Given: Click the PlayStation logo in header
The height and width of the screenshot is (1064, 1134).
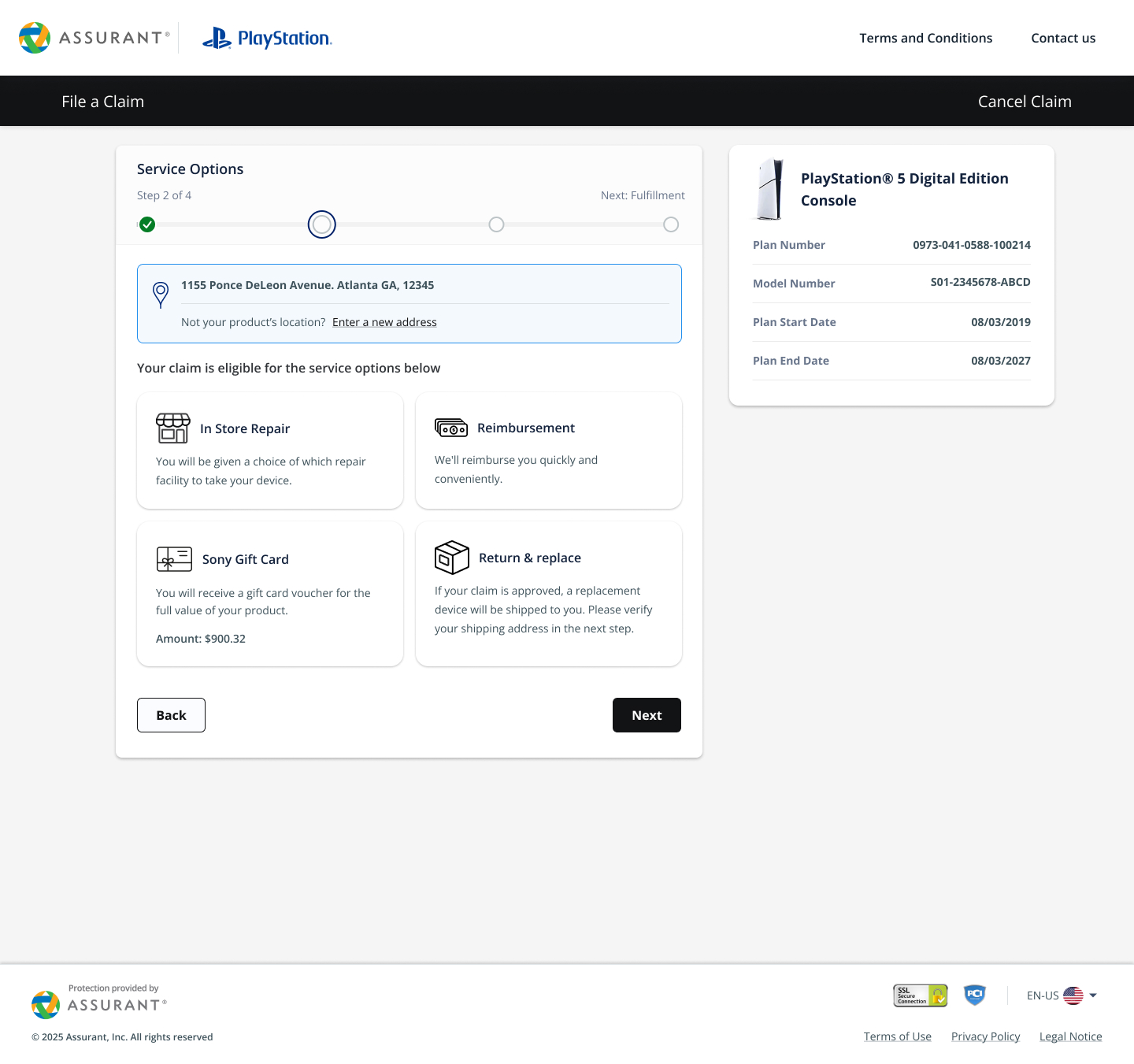Looking at the screenshot, I should click(267, 38).
